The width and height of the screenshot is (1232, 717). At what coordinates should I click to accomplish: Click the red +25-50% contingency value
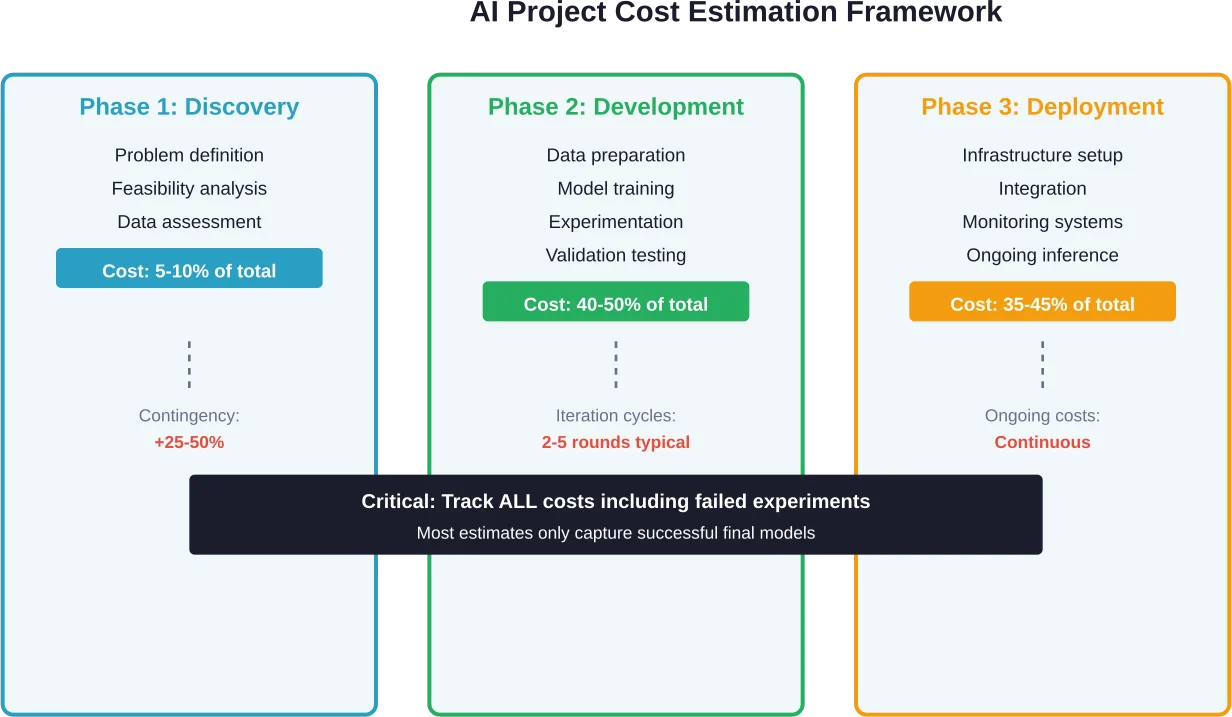click(189, 442)
